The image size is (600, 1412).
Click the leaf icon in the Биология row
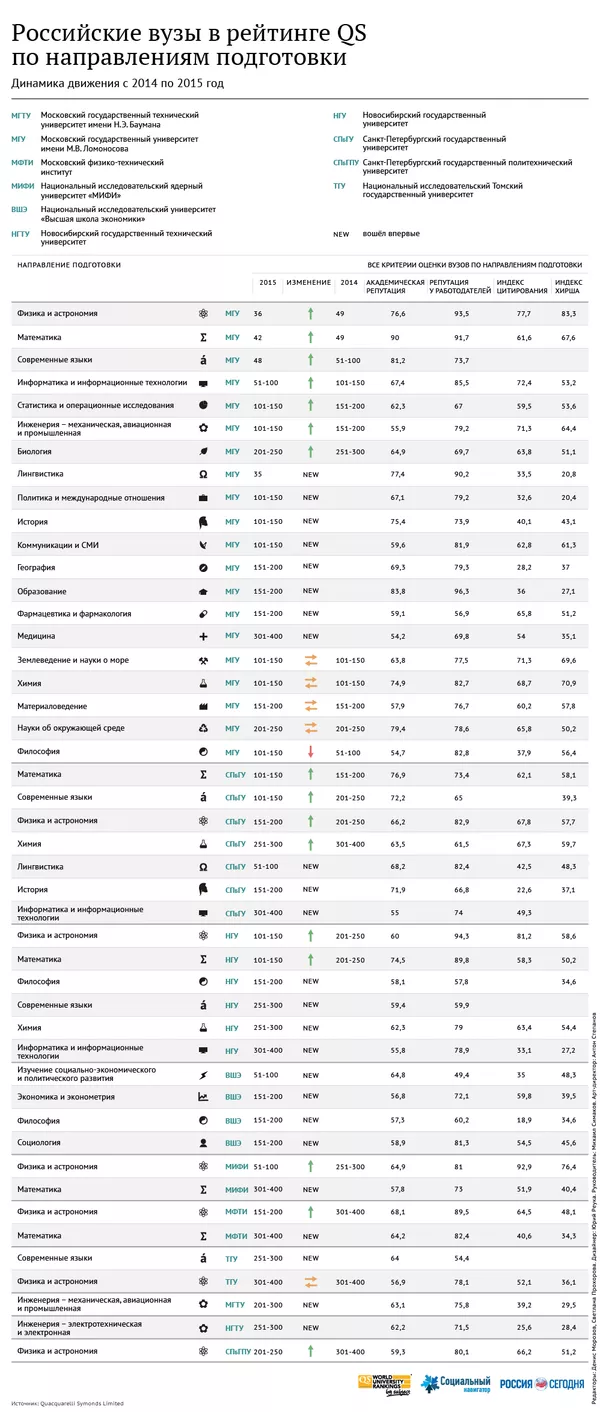coord(203,452)
